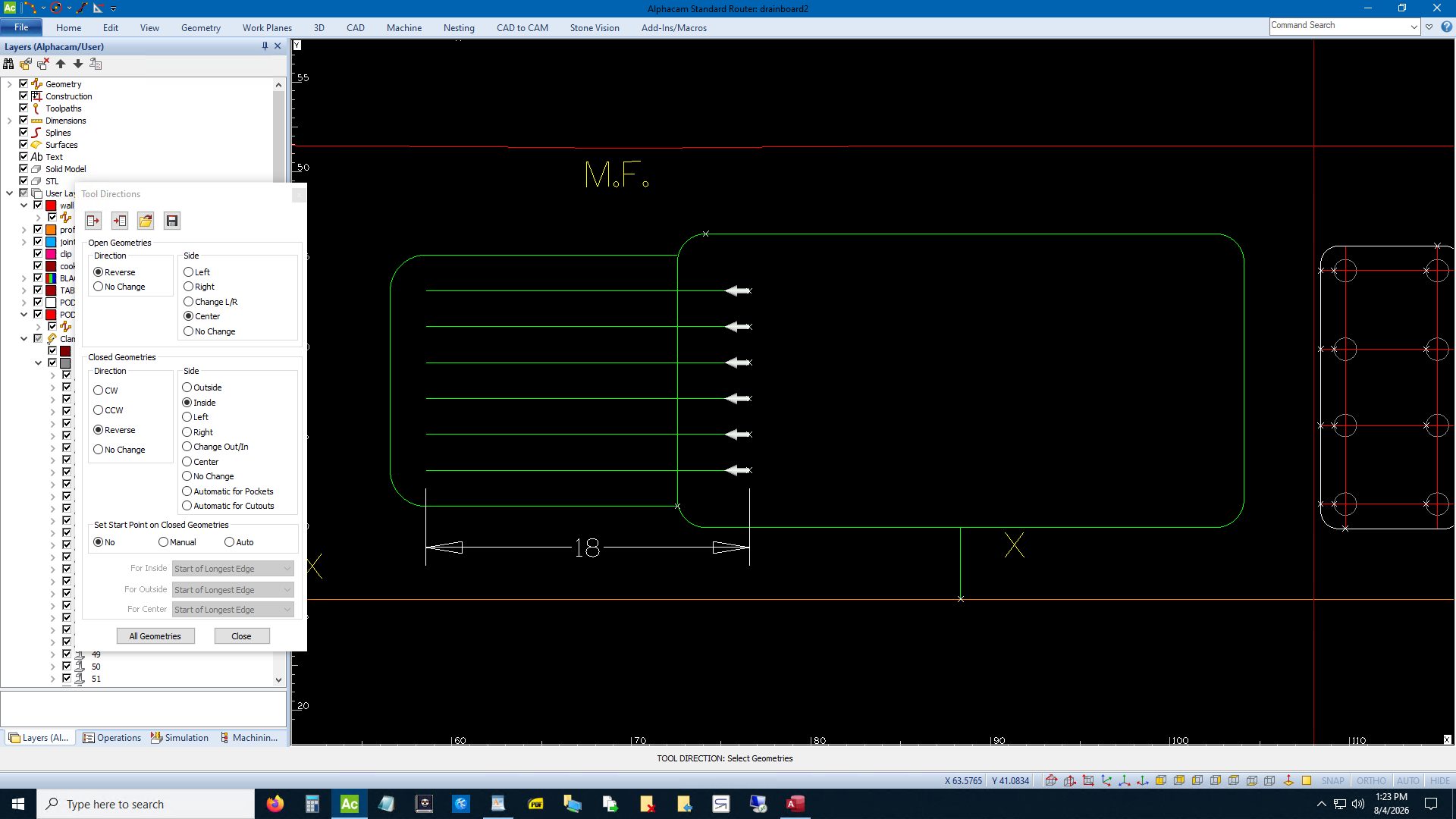1456x819 pixels.
Task: Click the second import arrow icon in Tool Directions
Action: (120, 221)
